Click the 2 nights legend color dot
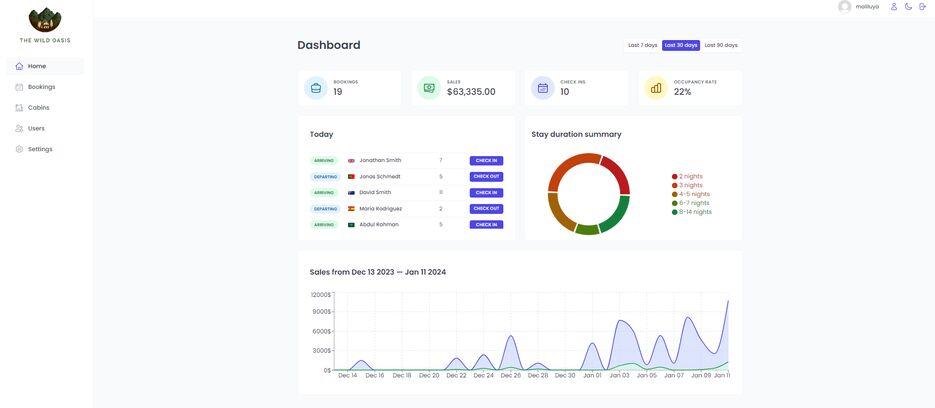935x408 pixels. [675, 176]
